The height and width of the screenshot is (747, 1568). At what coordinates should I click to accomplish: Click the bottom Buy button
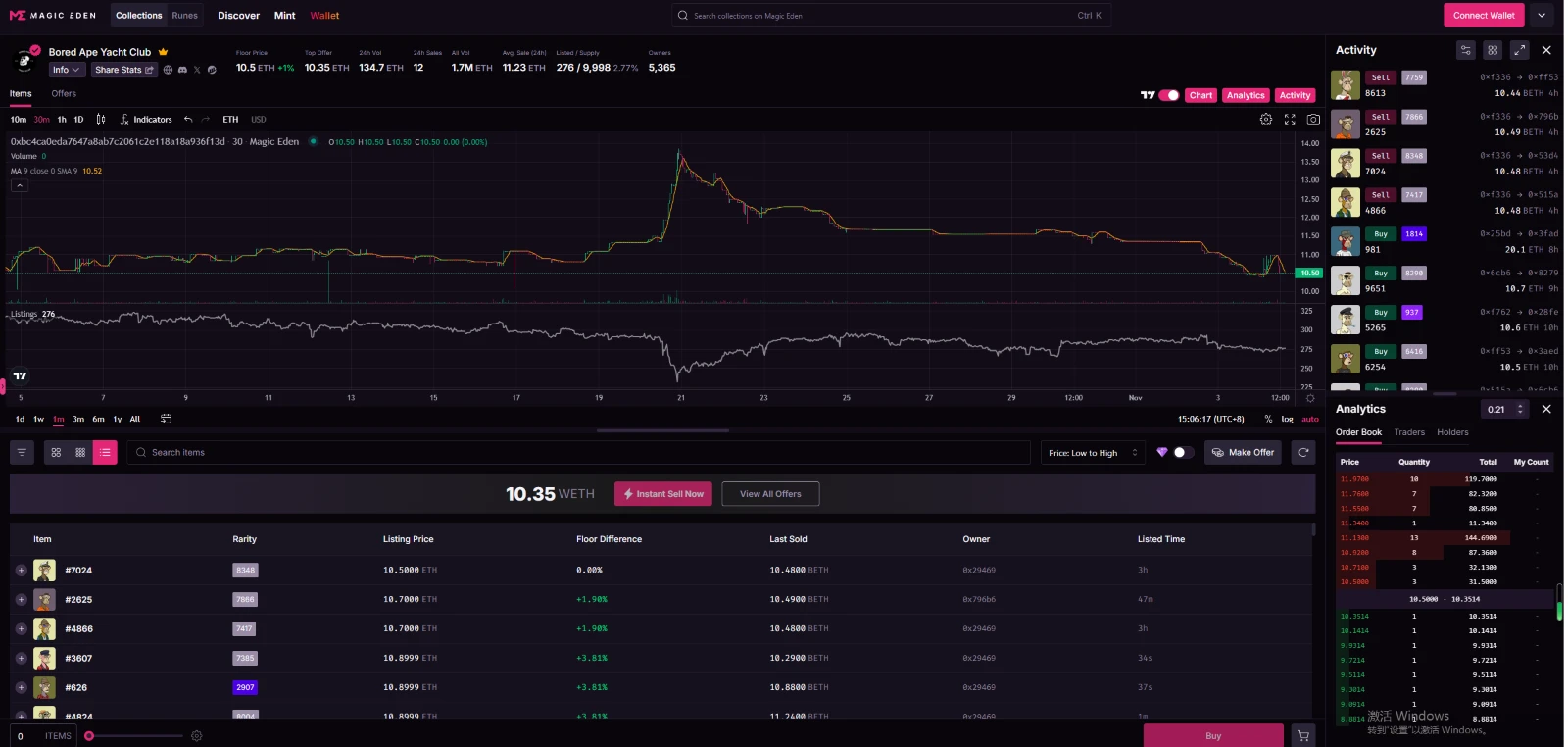(1213, 735)
